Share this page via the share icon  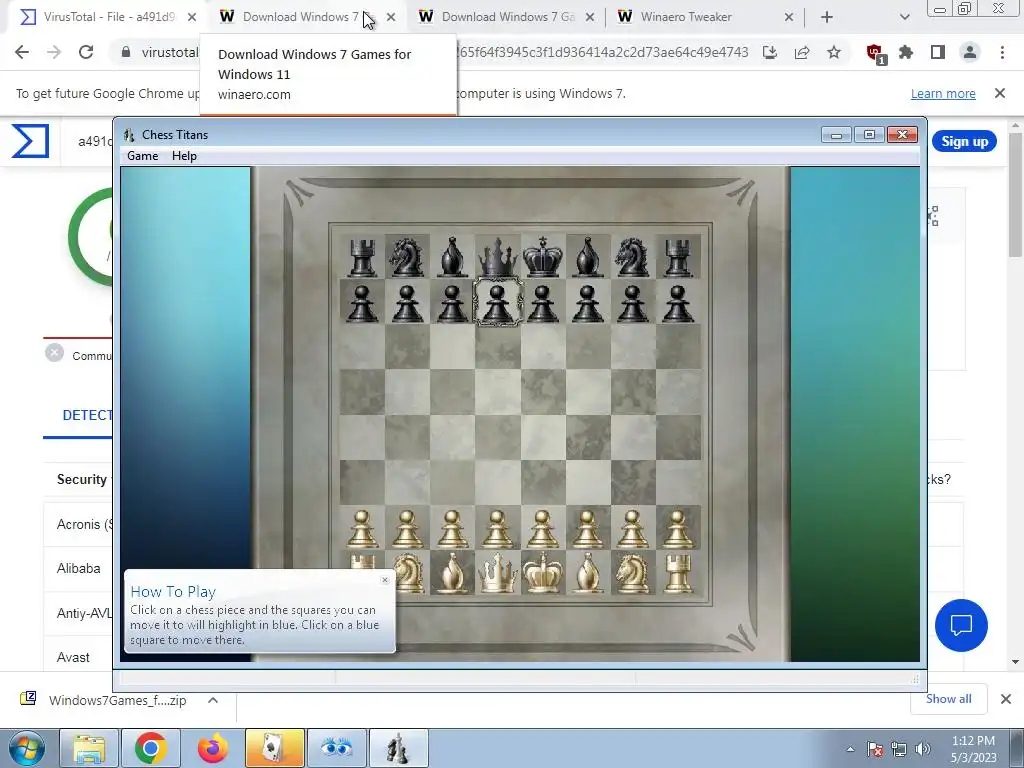pyautogui.click(x=802, y=52)
